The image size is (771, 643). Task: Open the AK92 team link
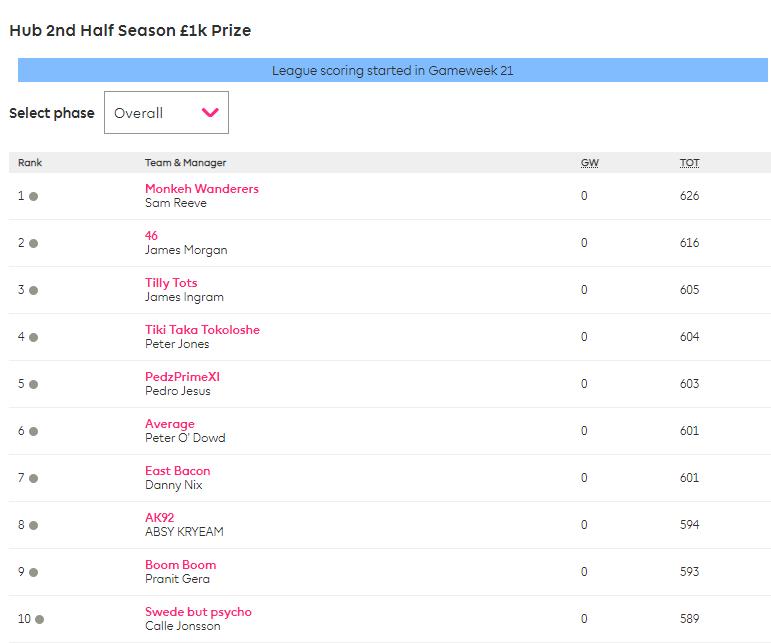click(159, 518)
